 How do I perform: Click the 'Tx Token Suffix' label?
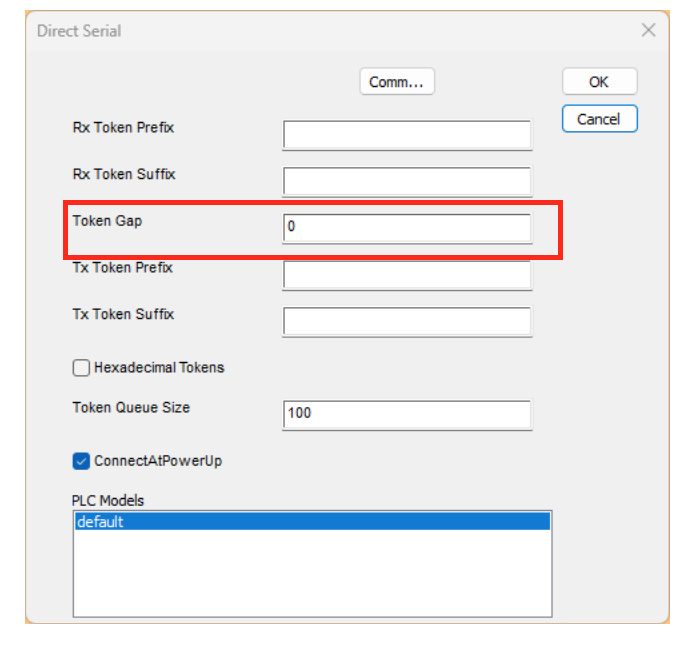coord(123,314)
